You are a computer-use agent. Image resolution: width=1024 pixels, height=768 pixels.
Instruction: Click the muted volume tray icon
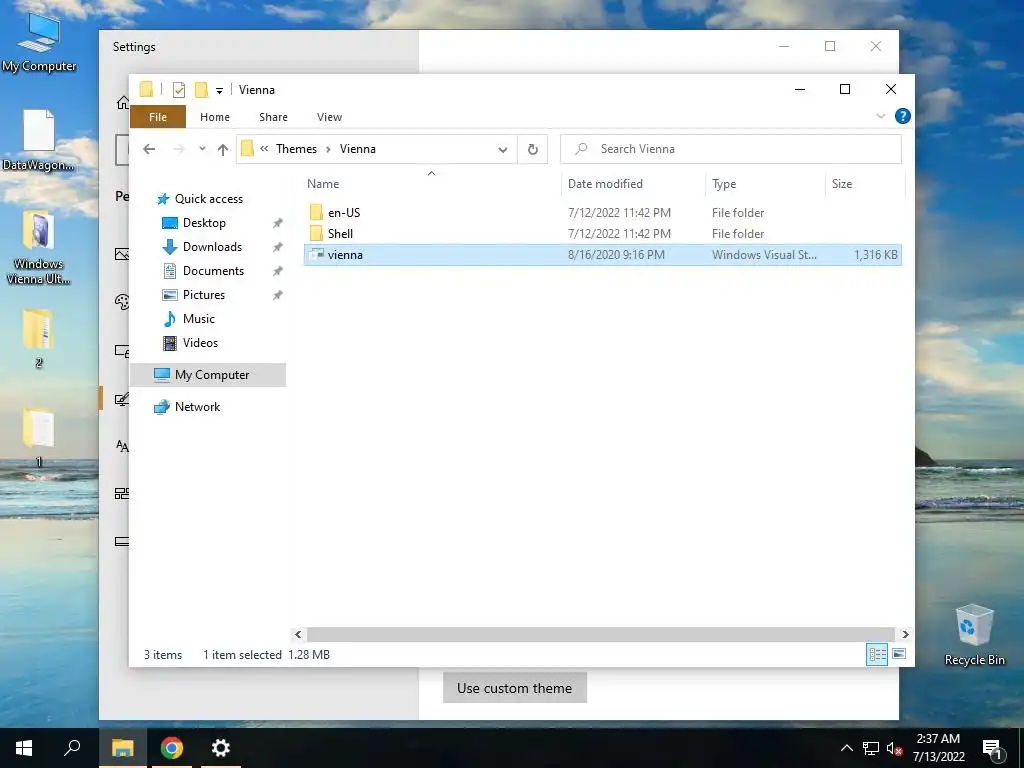pyautogui.click(x=895, y=749)
